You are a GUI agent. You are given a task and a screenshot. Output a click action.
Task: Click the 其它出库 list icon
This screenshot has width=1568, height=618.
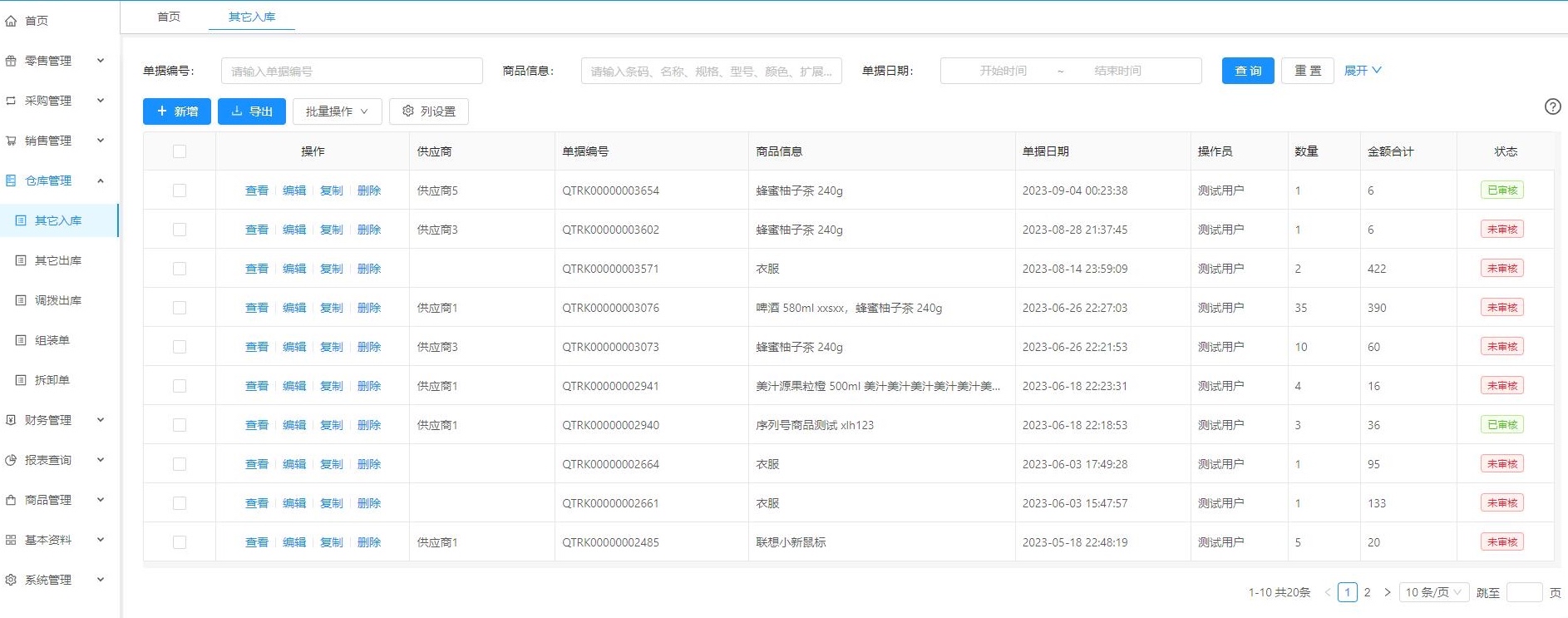[21, 260]
